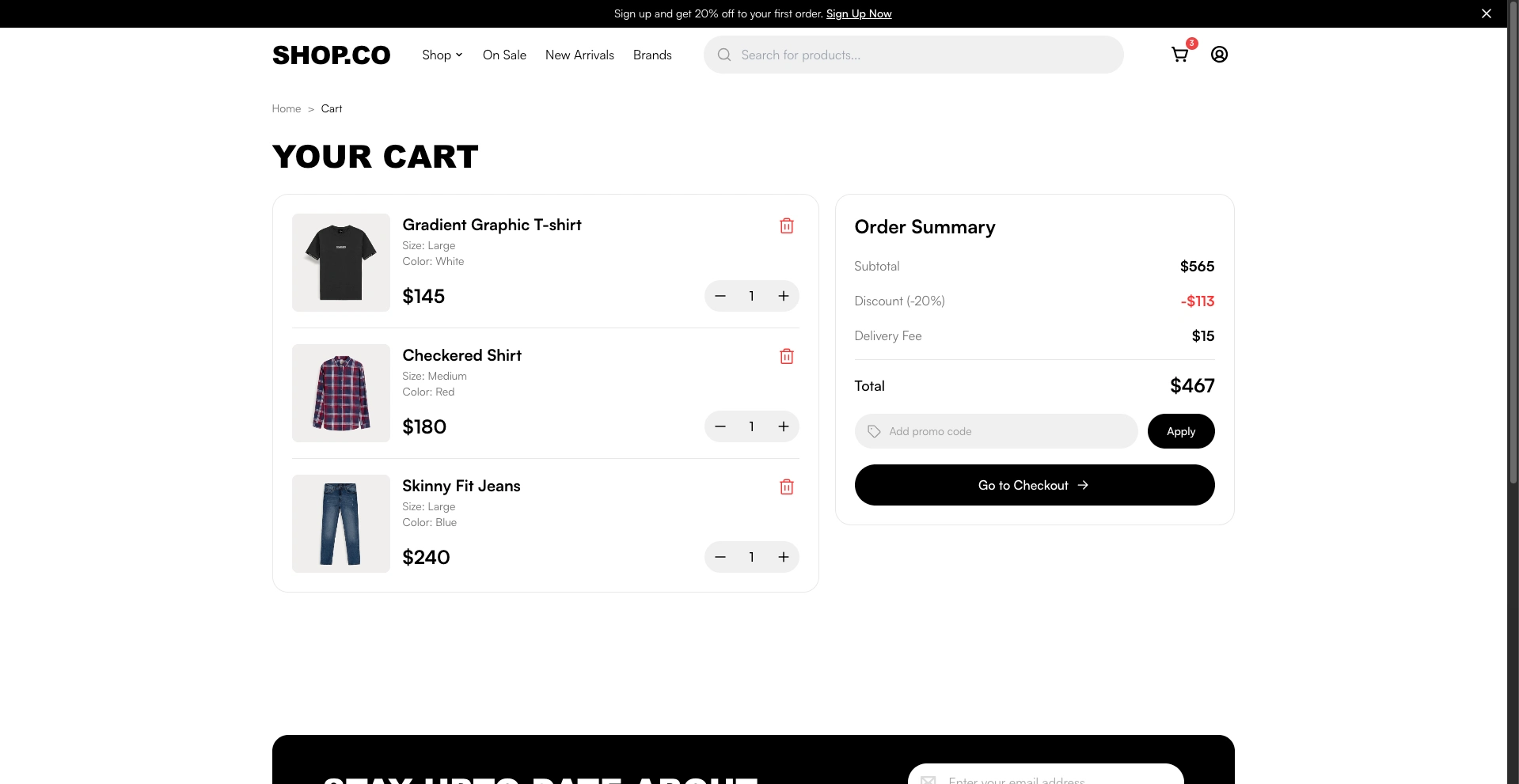Decrease Gradient Graphic T-shirt quantity
Viewport: 1519px width, 784px height.
tap(720, 296)
